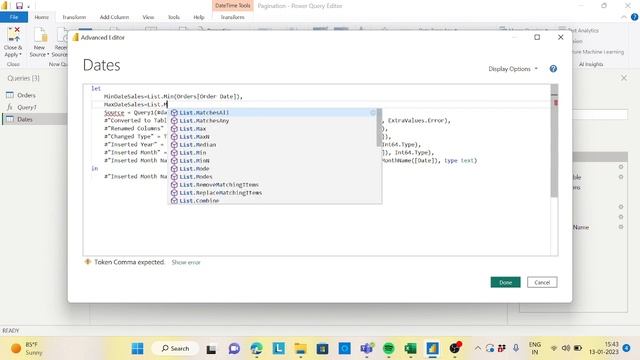
Task: Click the Save icon in title bar
Action: [19, 6]
